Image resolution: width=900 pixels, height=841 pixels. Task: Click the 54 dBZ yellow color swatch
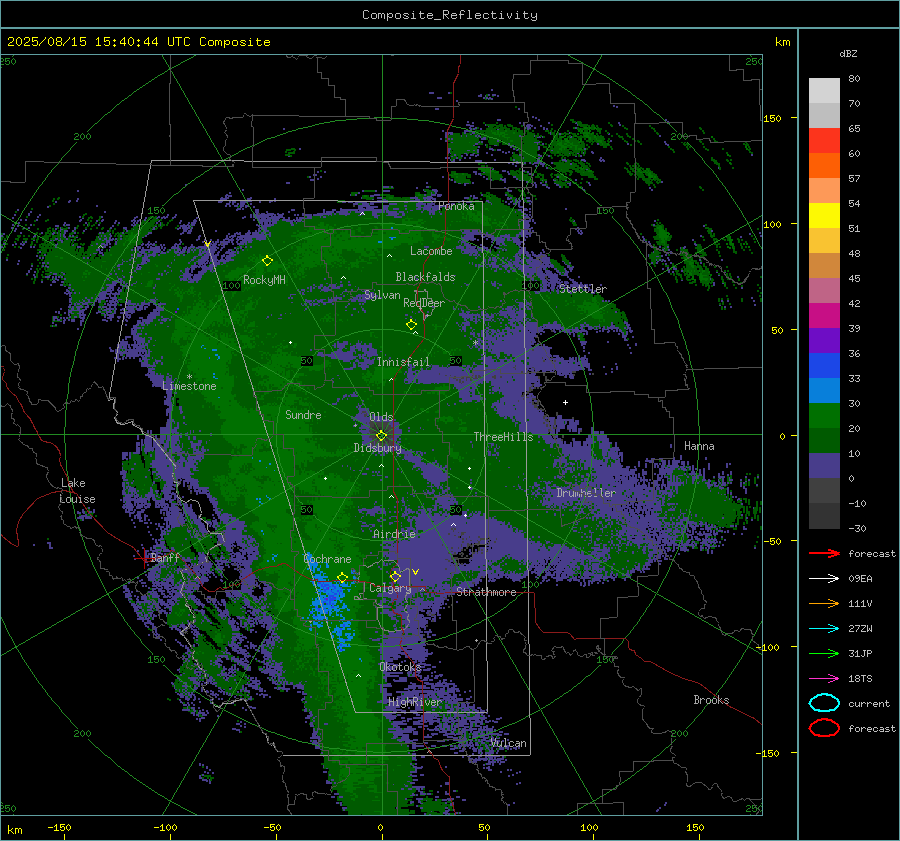[x=824, y=215]
